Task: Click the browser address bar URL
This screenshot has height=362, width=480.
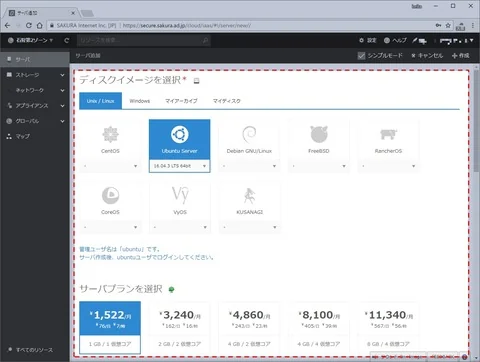Action: tap(187, 25)
